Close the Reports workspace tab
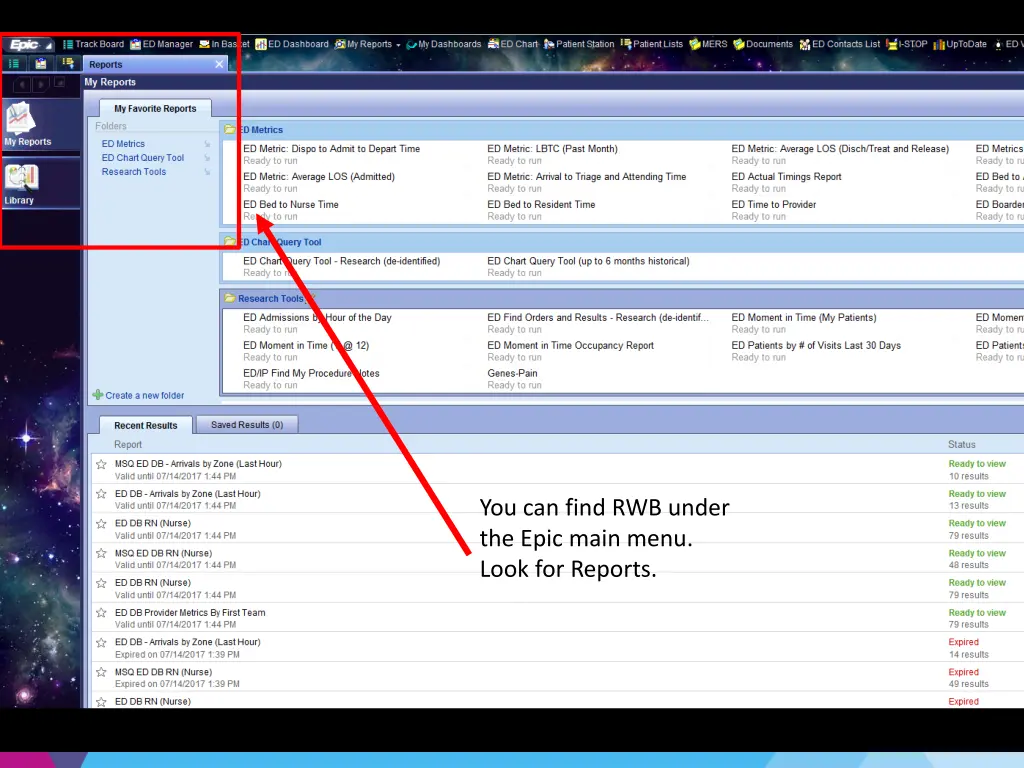The image size is (1024, 768). click(x=219, y=64)
